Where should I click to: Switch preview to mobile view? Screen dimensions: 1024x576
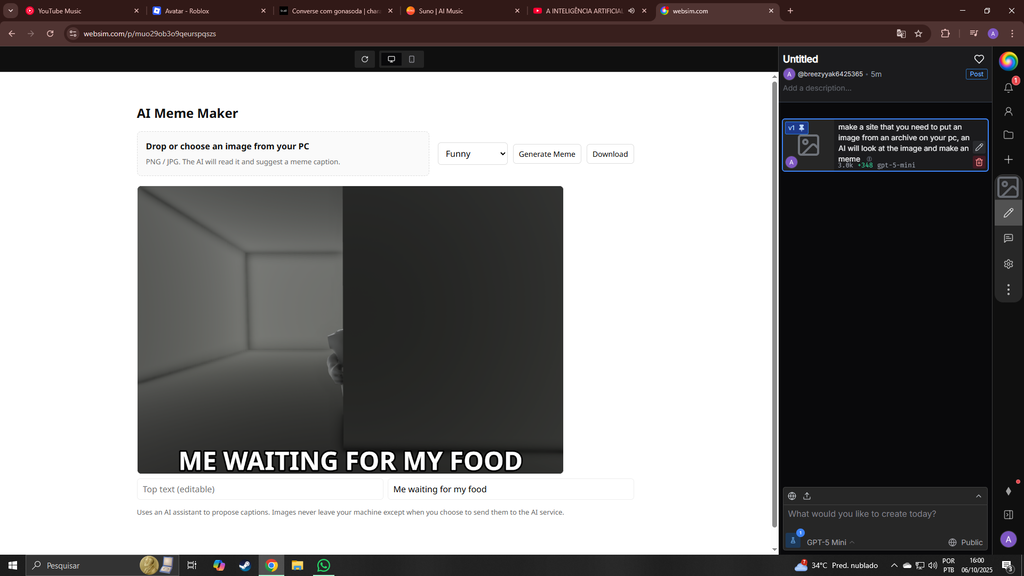[411, 59]
